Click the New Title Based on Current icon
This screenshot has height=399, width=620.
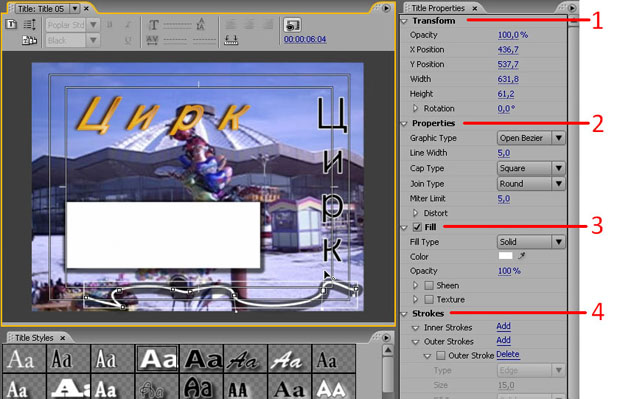pos(11,25)
